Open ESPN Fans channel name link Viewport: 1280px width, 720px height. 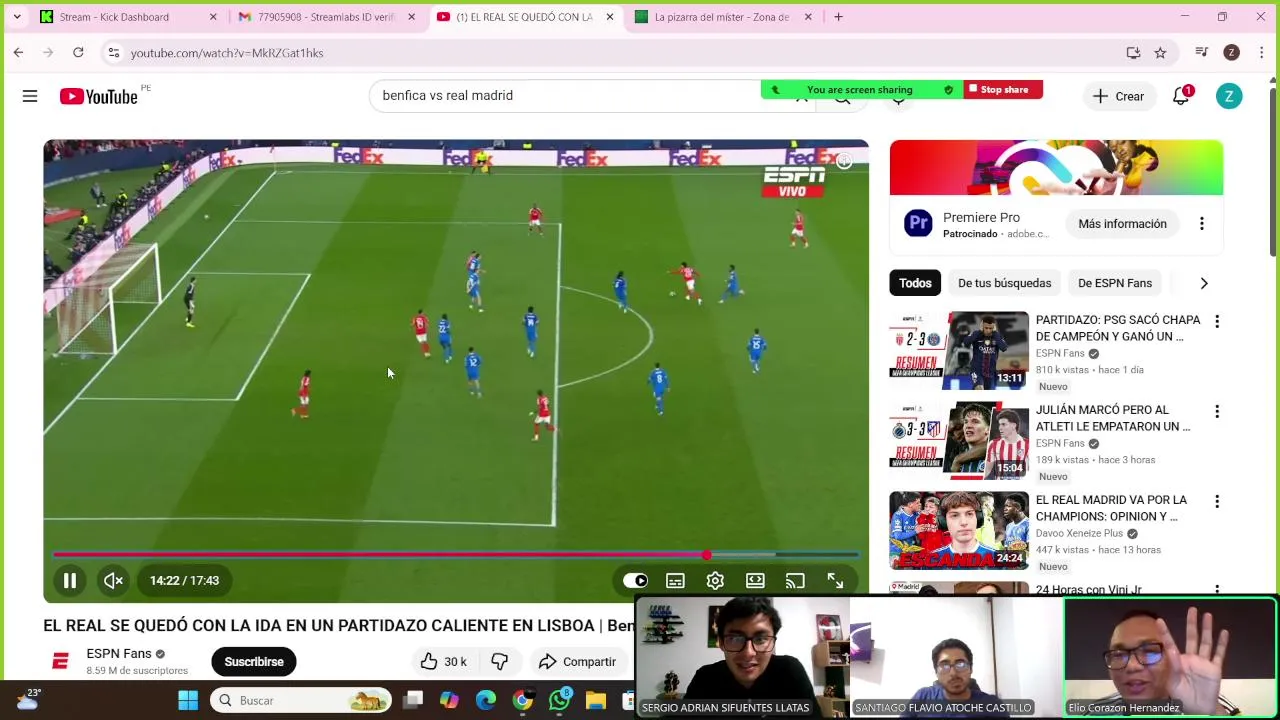pos(119,653)
